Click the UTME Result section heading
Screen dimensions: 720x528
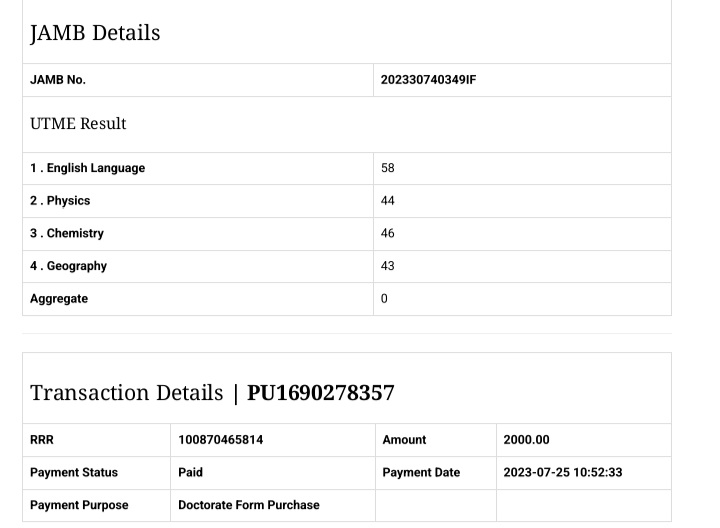click(x=78, y=124)
